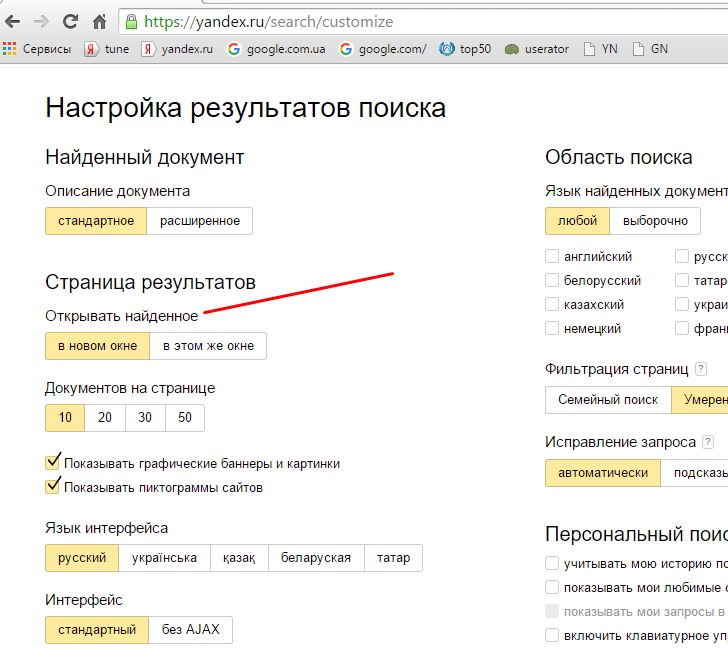
Task: Set 20 documents per page
Action: [x=105, y=418]
